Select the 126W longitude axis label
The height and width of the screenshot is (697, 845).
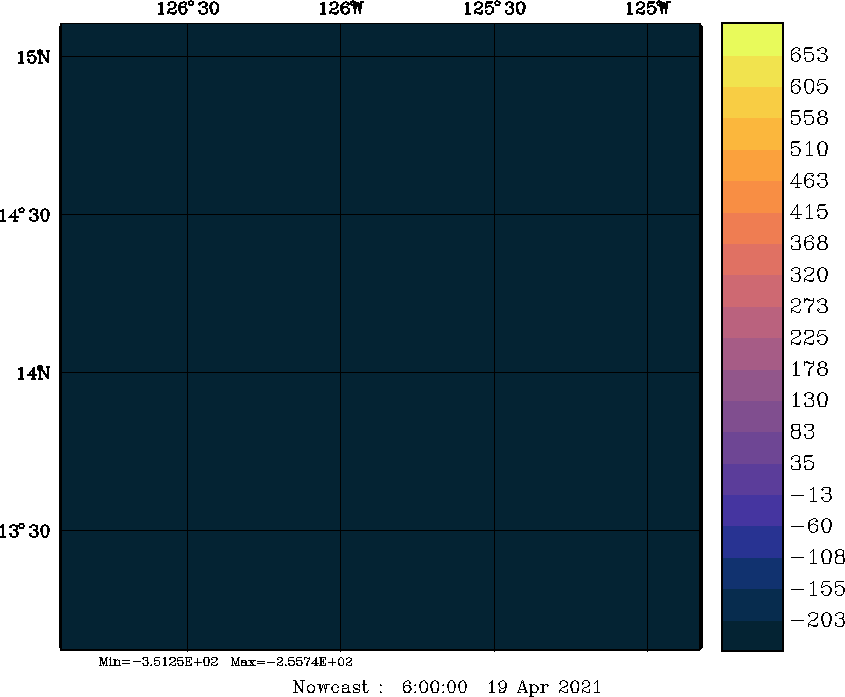click(340, 10)
